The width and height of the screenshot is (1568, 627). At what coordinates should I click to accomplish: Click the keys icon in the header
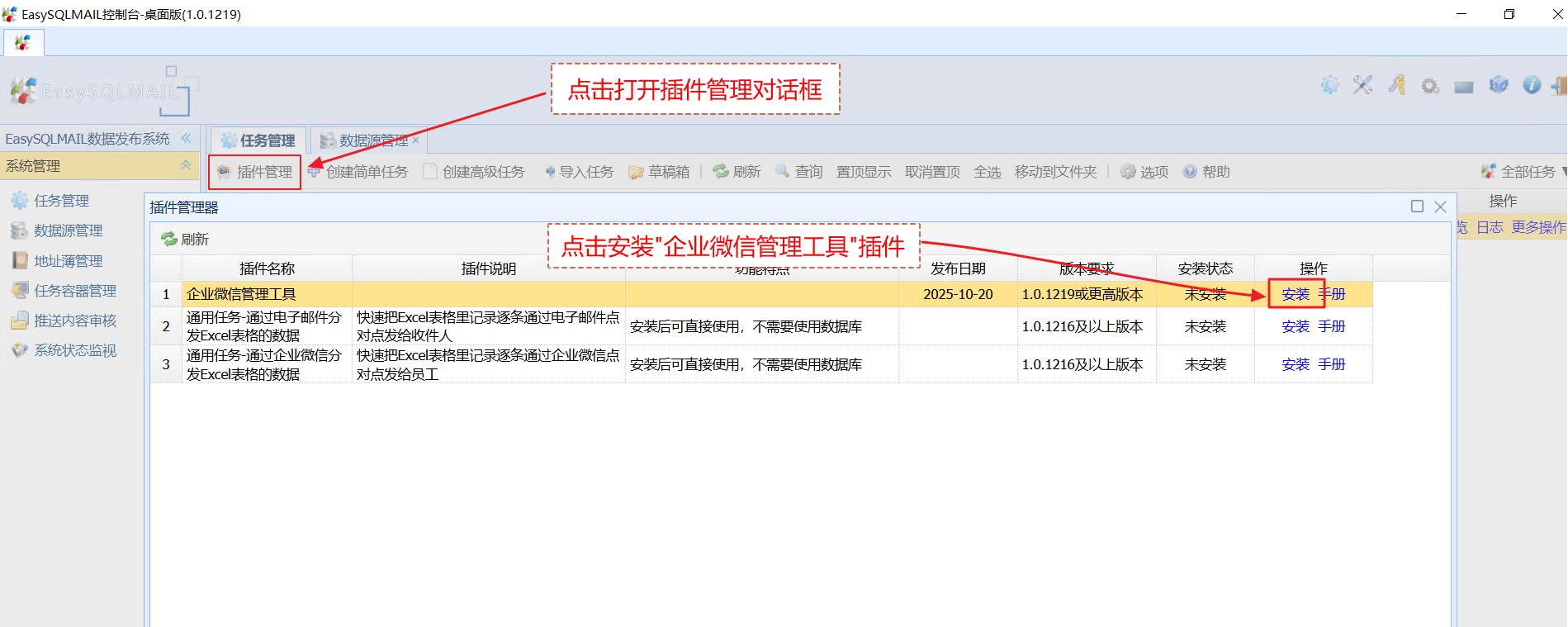click(x=1396, y=85)
